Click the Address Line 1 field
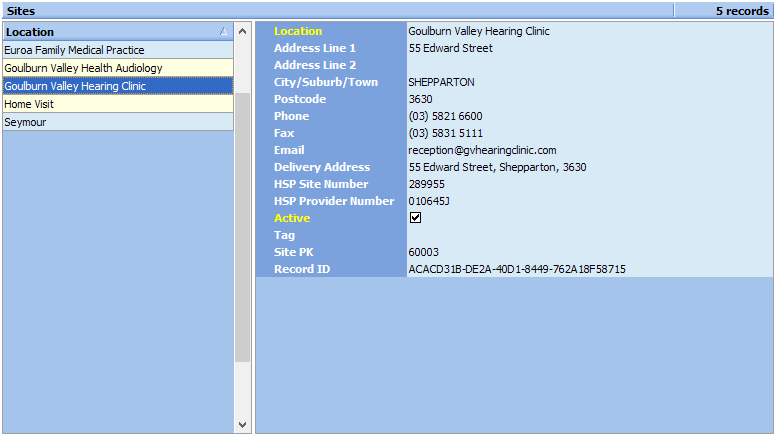 (x=589, y=48)
